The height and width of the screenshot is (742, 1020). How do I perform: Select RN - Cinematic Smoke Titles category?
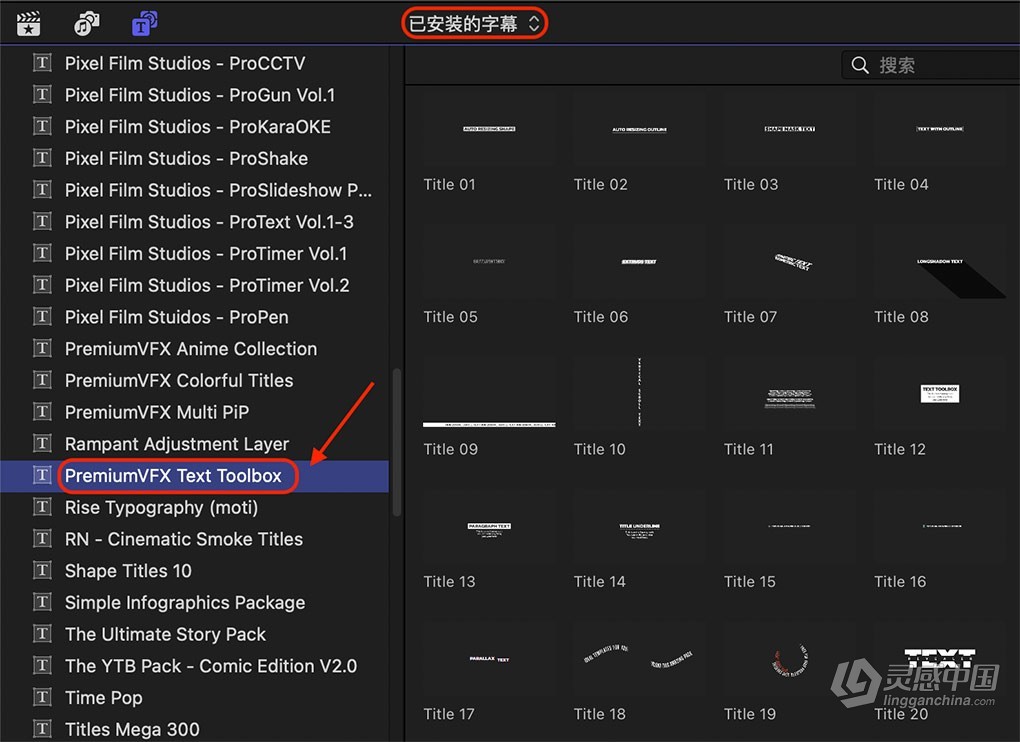(195, 539)
